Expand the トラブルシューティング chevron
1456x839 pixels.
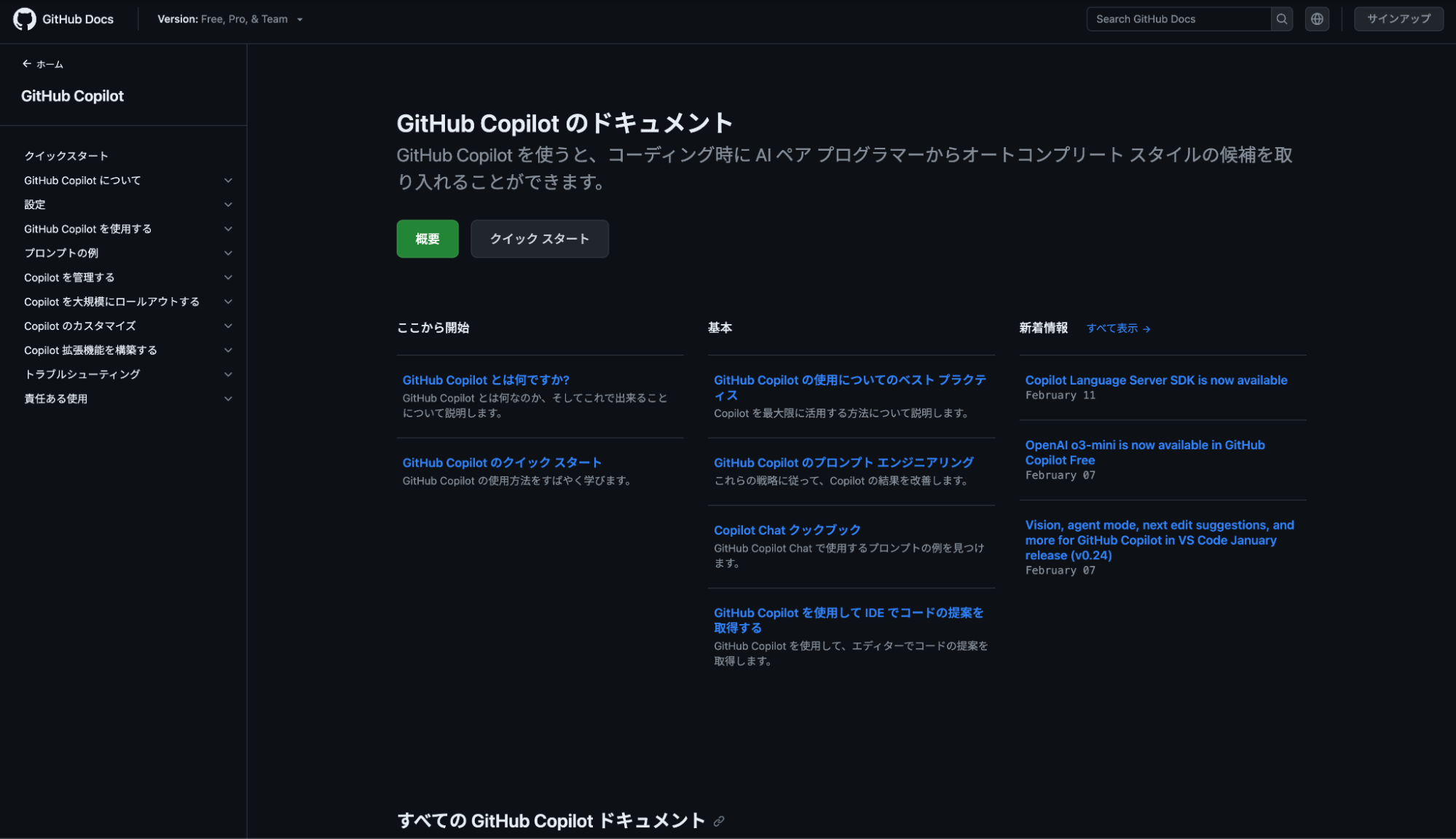pyautogui.click(x=228, y=374)
